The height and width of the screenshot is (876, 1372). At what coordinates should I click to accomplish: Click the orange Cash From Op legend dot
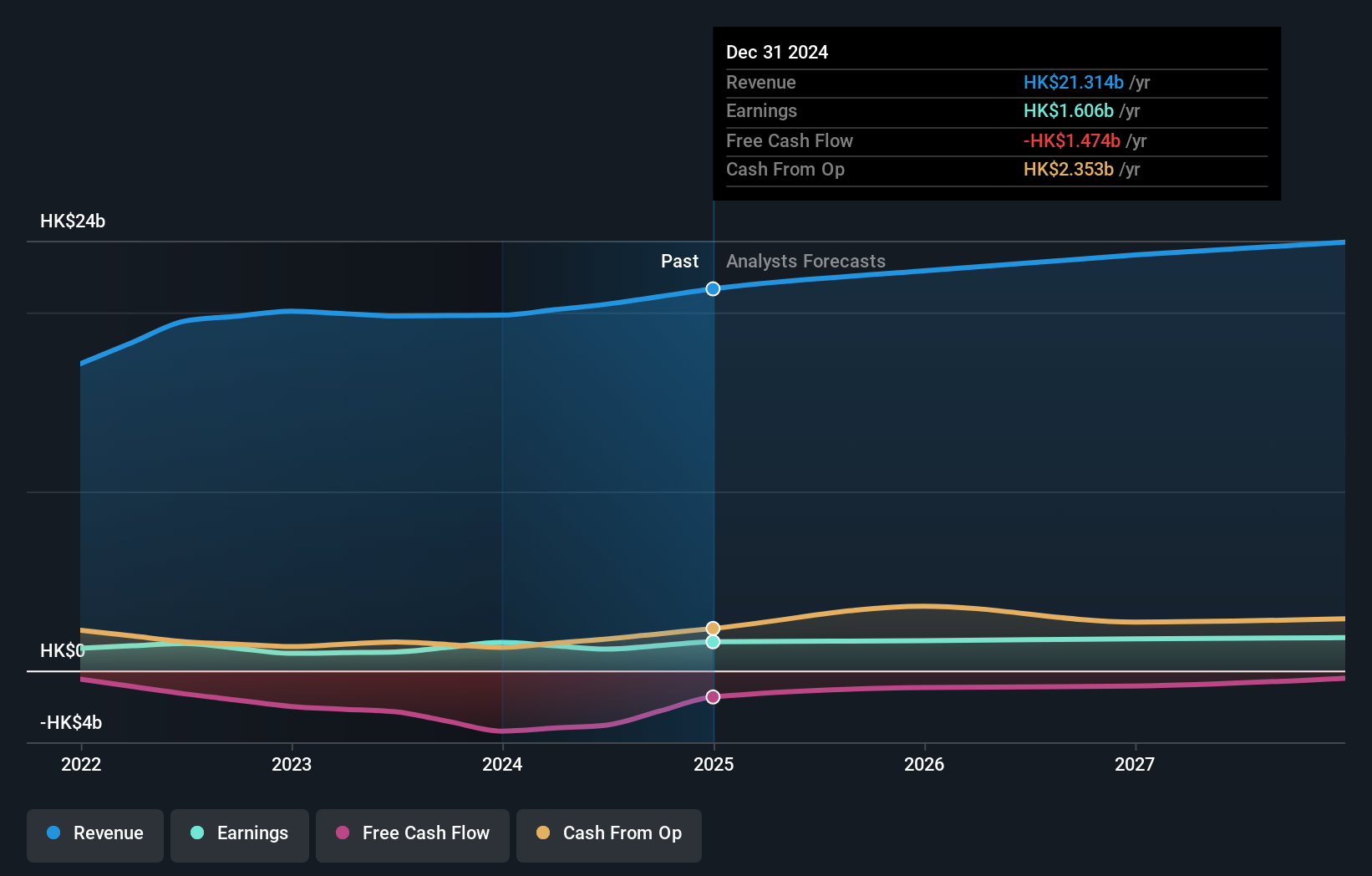point(543,833)
